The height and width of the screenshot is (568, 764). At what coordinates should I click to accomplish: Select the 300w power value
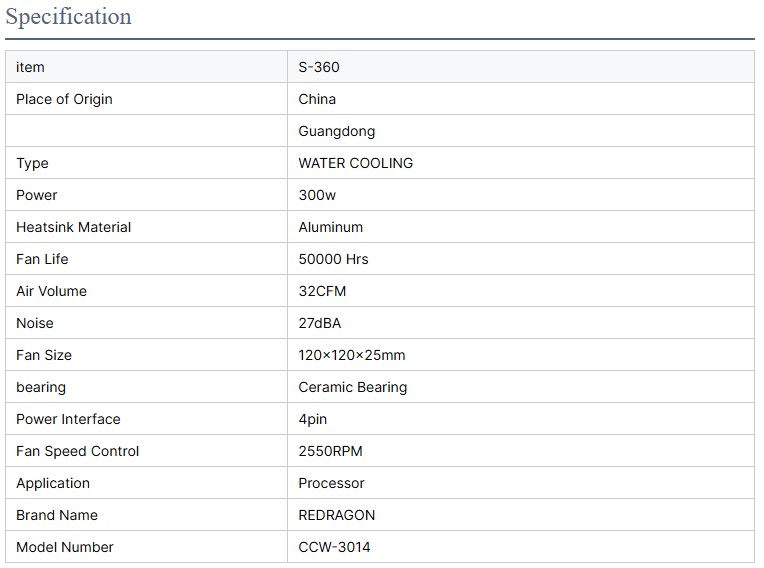(x=317, y=195)
